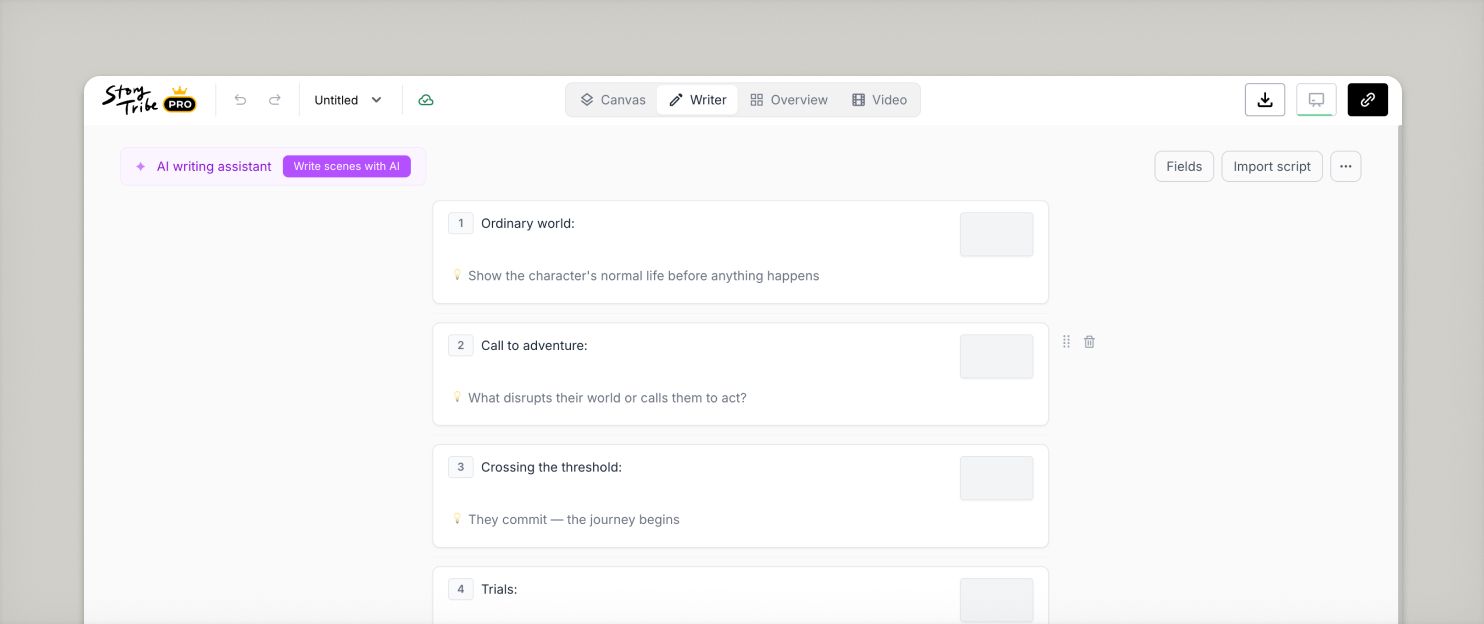Open the more options ellipsis menu

(x=1346, y=166)
